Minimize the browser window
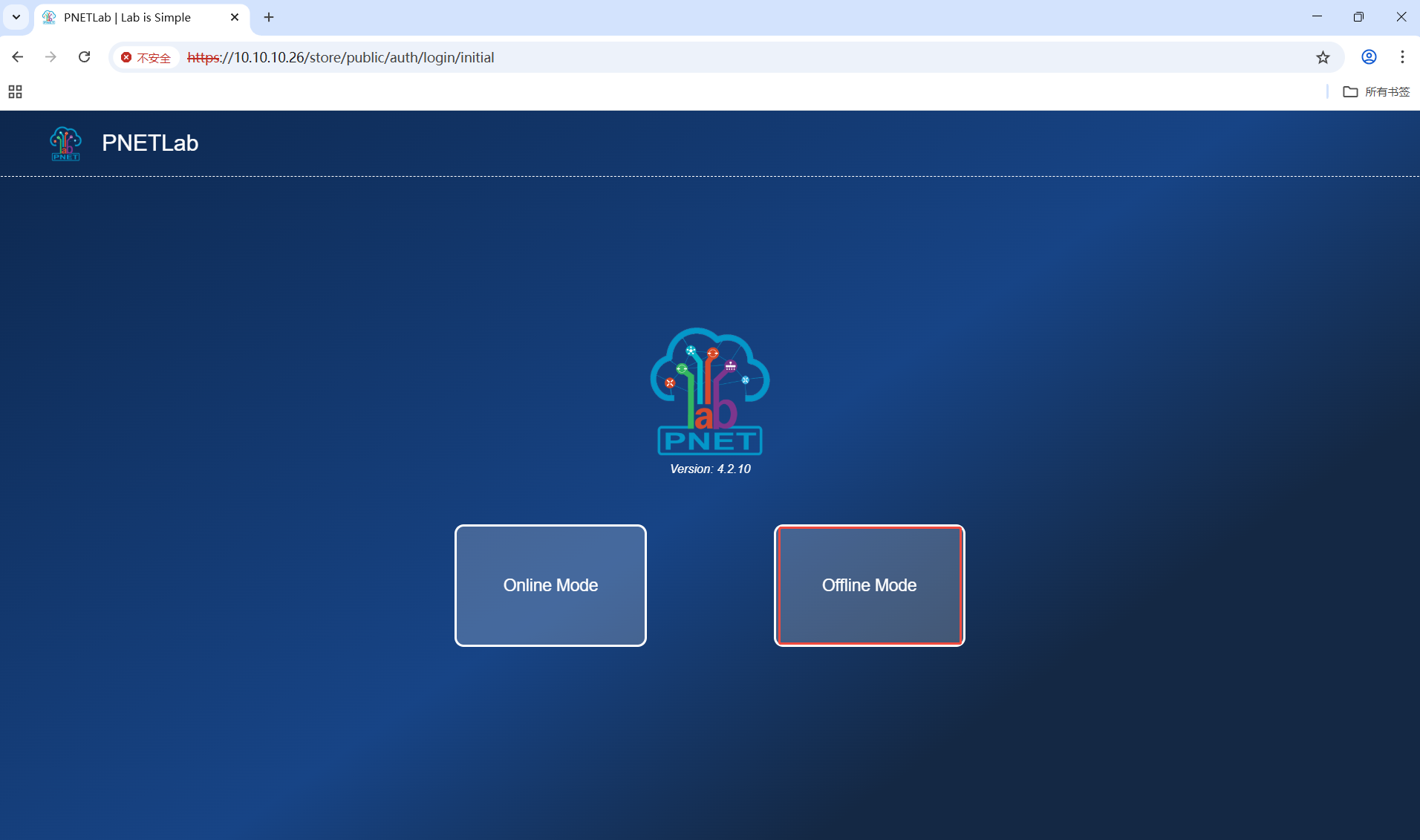The image size is (1420, 840). click(1317, 16)
